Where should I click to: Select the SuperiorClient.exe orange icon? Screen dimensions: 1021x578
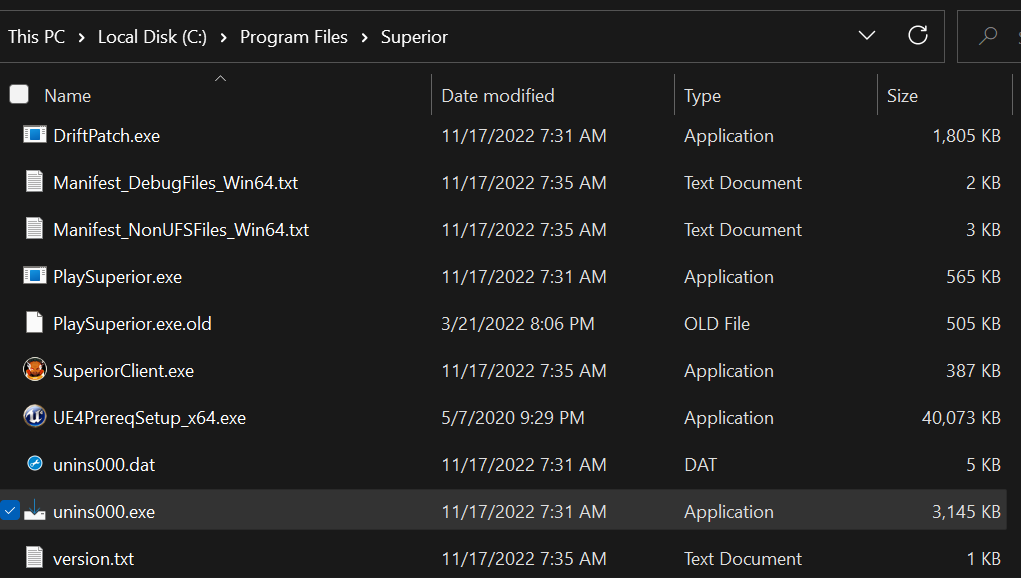(x=35, y=370)
